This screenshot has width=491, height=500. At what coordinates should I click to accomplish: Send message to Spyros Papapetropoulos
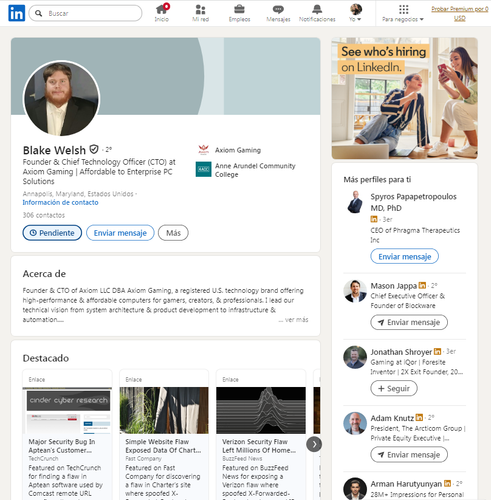pyautogui.click(x=404, y=256)
